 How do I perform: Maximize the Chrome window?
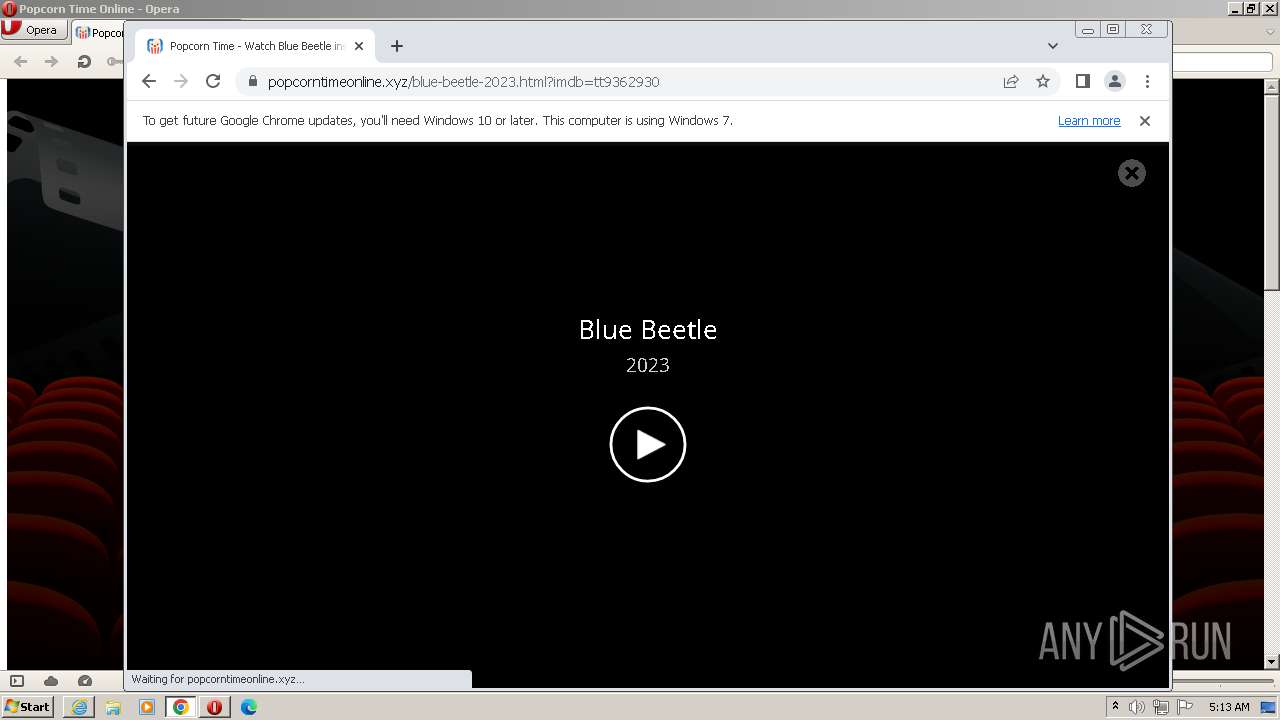pos(1113,30)
